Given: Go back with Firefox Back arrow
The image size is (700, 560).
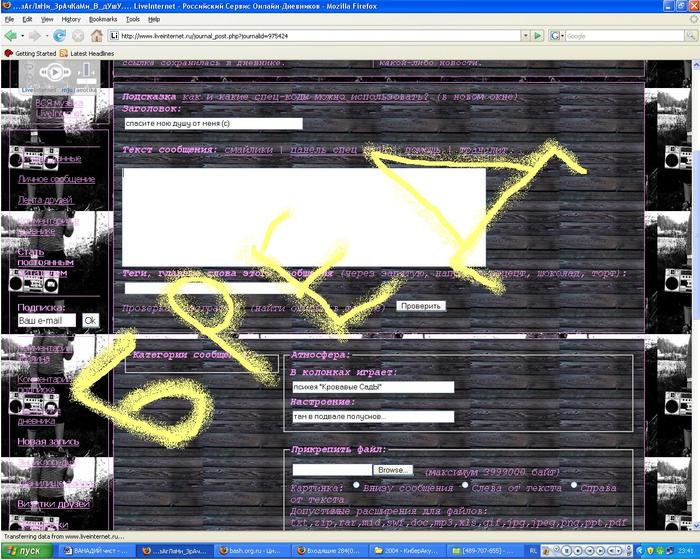Looking at the screenshot, I should pyautogui.click(x=11, y=36).
